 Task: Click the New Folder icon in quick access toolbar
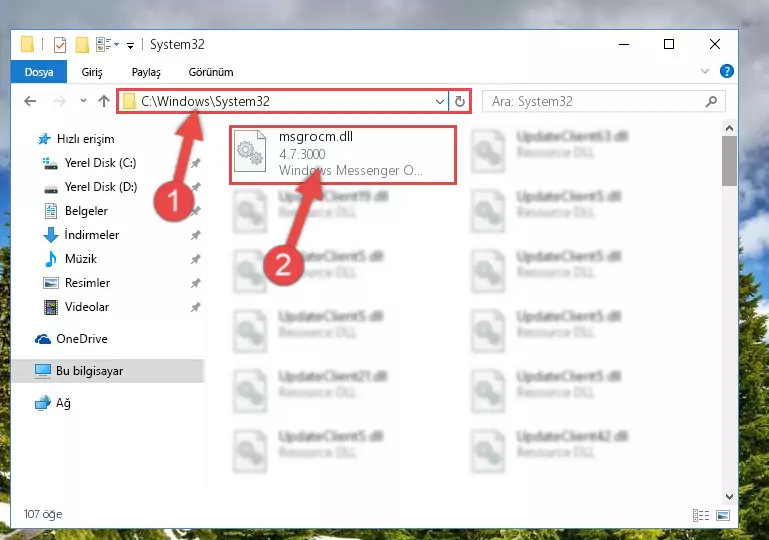pyautogui.click(x=82, y=45)
